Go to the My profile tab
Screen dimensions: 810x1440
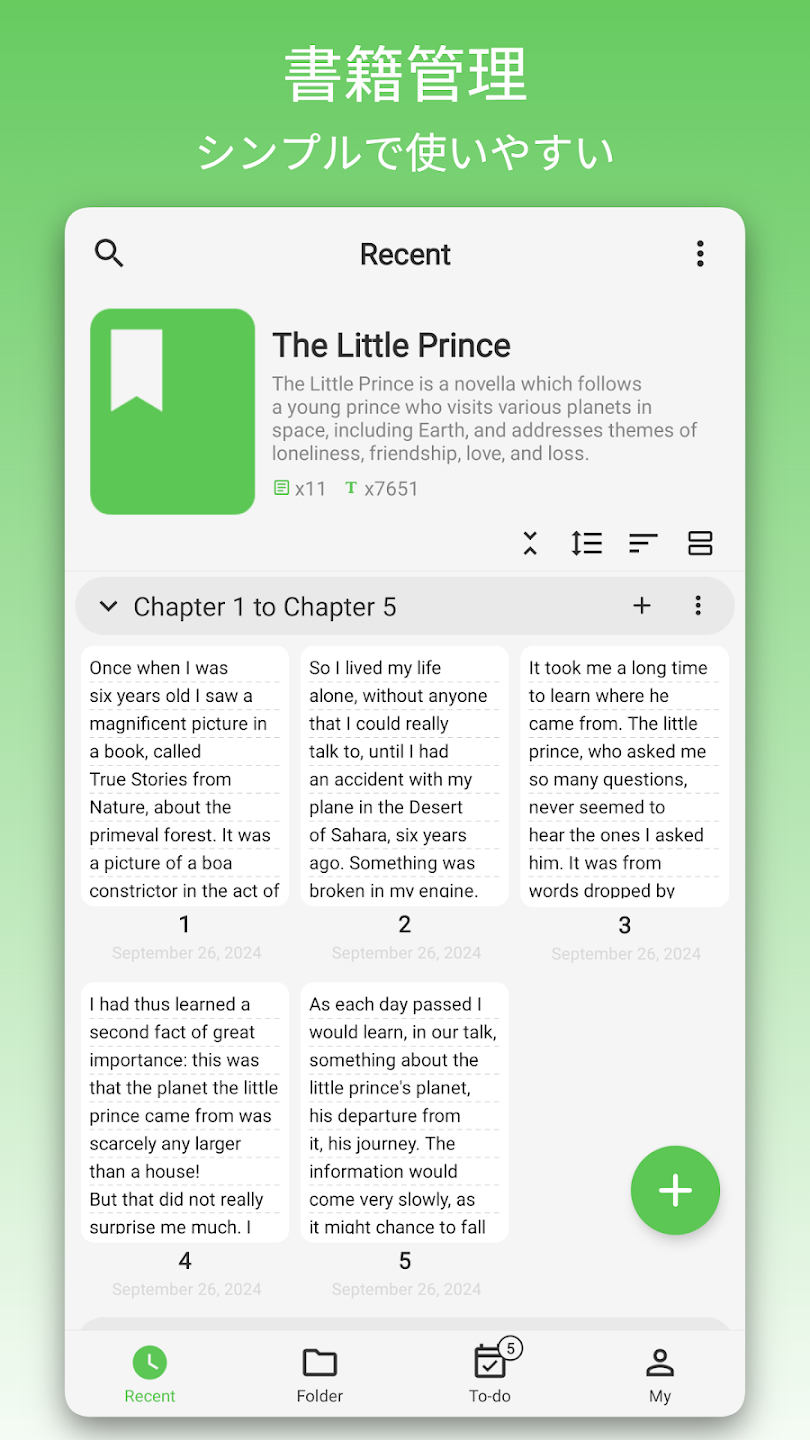[x=660, y=1374]
